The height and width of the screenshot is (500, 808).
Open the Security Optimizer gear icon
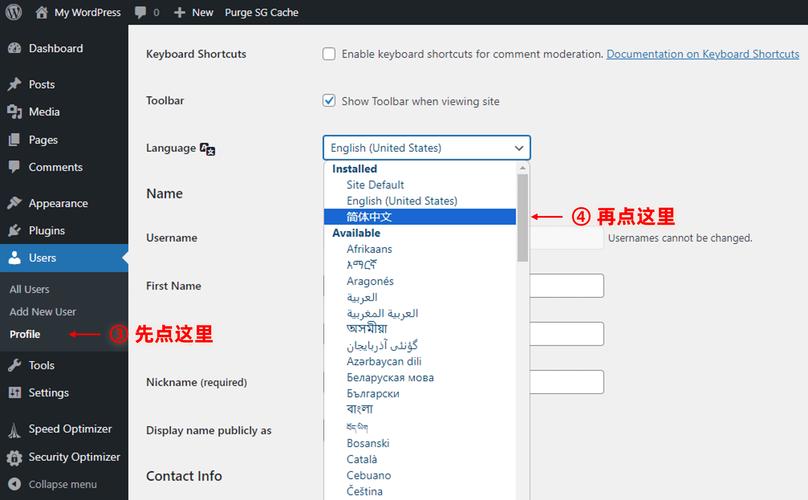click(x=14, y=458)
